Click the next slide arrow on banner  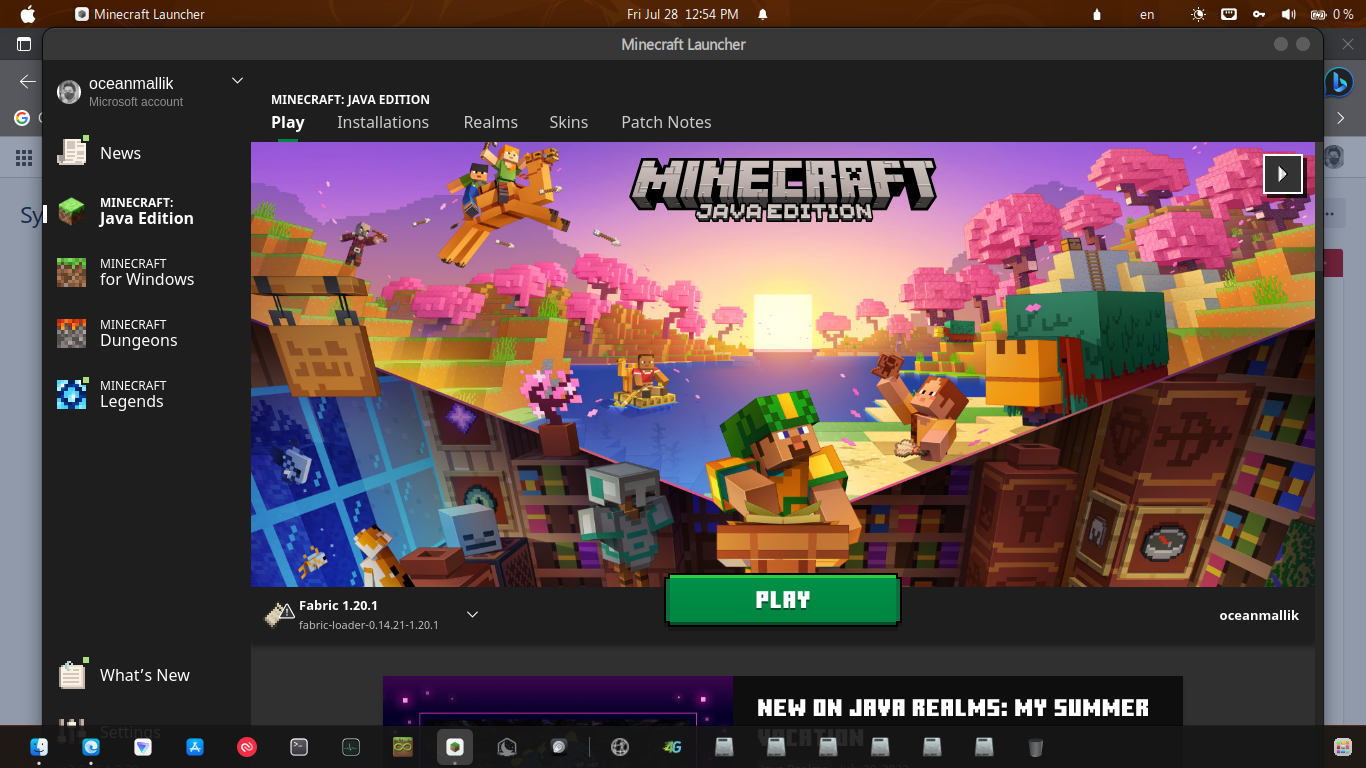(x=1282, y=174)
